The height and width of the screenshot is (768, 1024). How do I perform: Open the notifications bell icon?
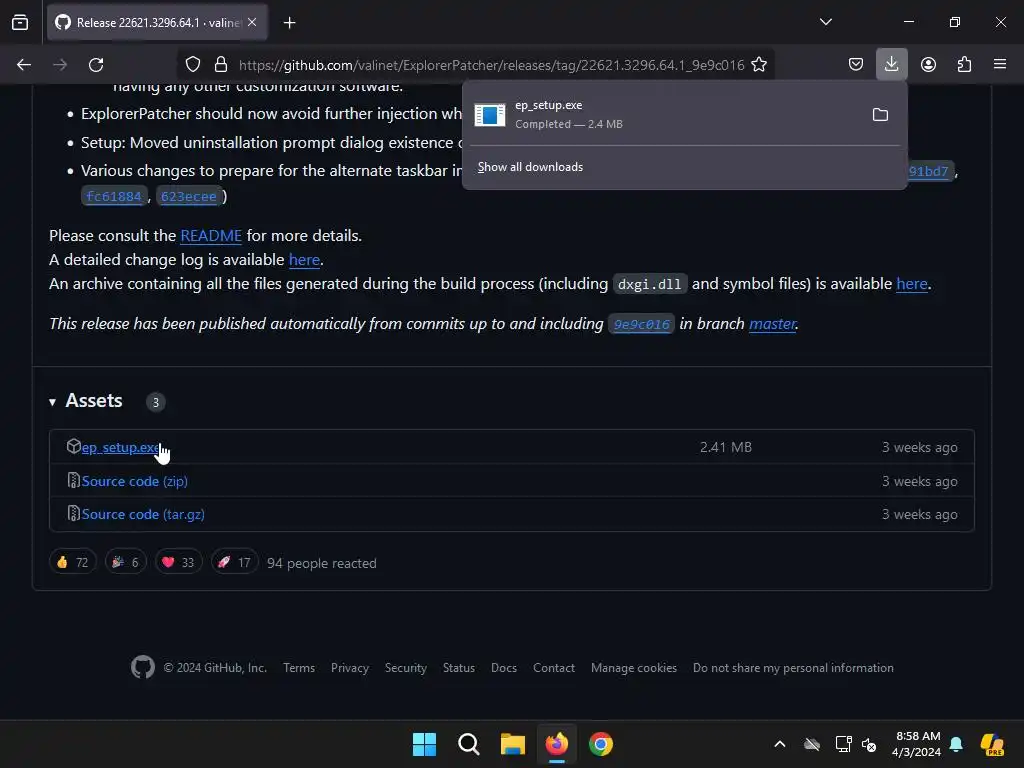pos(956,744)
